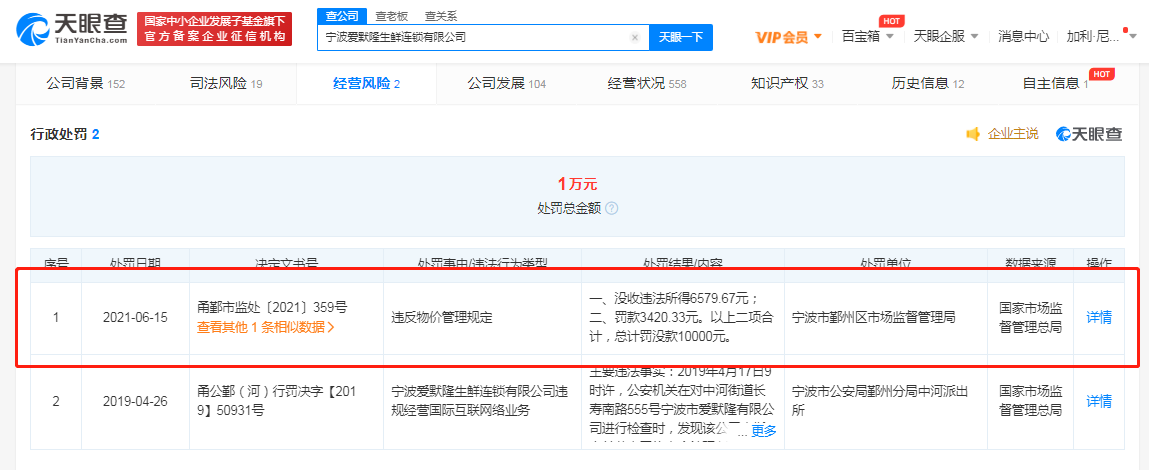Open 详情 for the 2021-06-15 penalty
Screen dimensions: 1149x470
click(1099, 317)
